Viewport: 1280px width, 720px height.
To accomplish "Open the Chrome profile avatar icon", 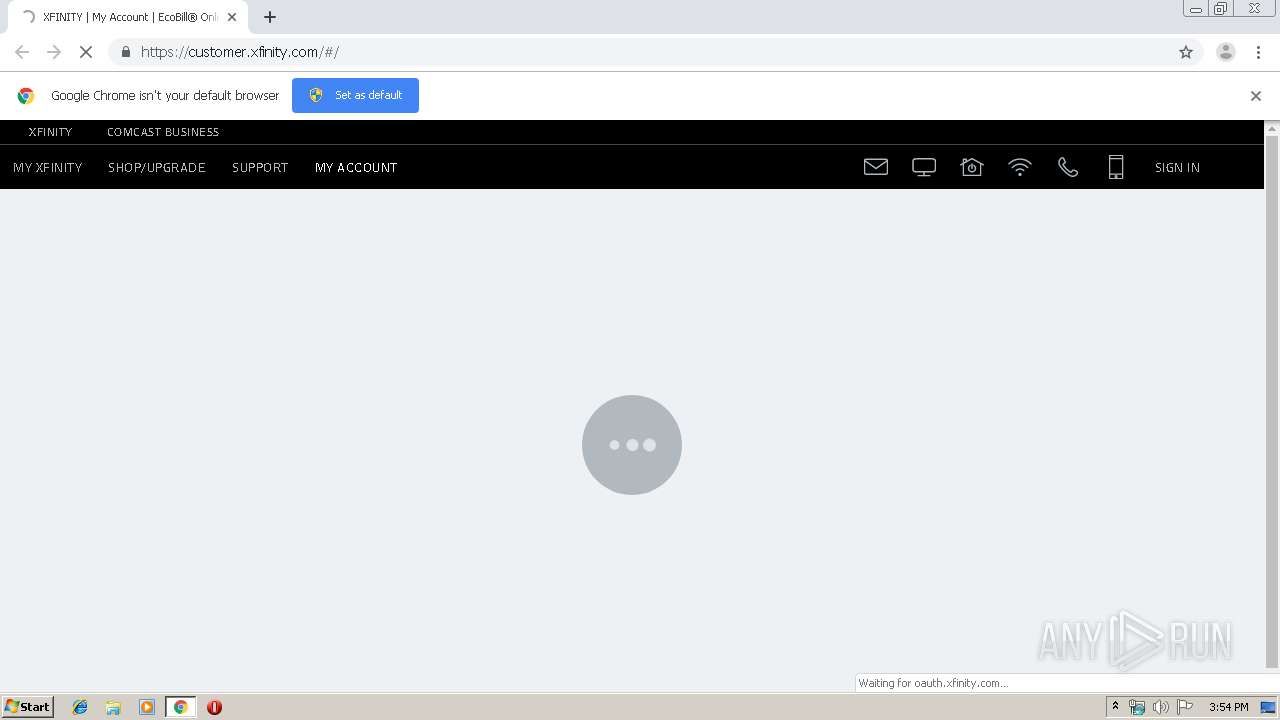I will [x=1226, y=52].
